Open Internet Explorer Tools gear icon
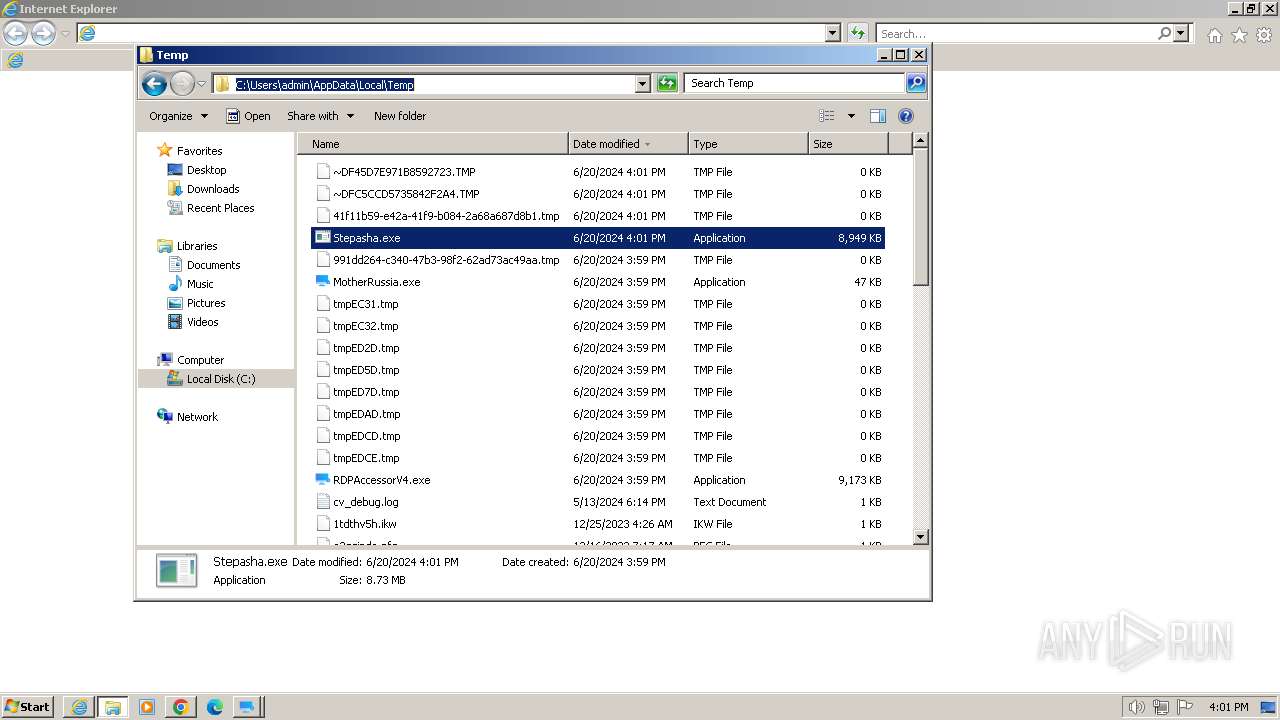This screenshot has width=1280, height=720. [1264, 35]
